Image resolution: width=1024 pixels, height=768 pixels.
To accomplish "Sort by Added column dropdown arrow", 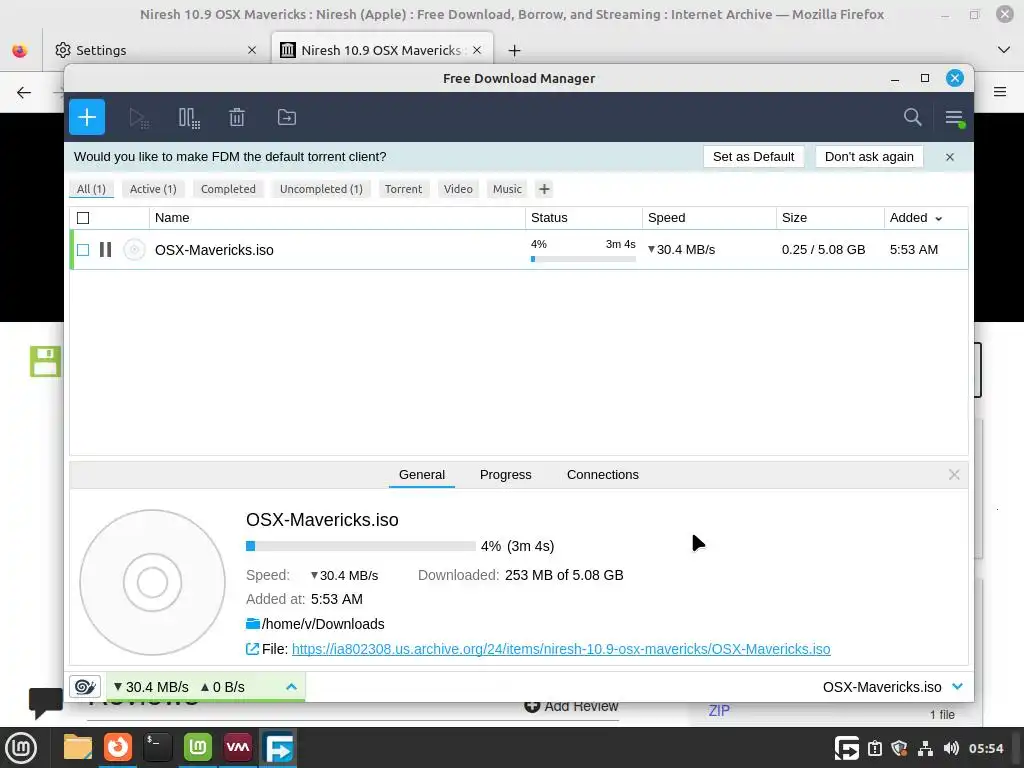I will [x=938, y=219].
